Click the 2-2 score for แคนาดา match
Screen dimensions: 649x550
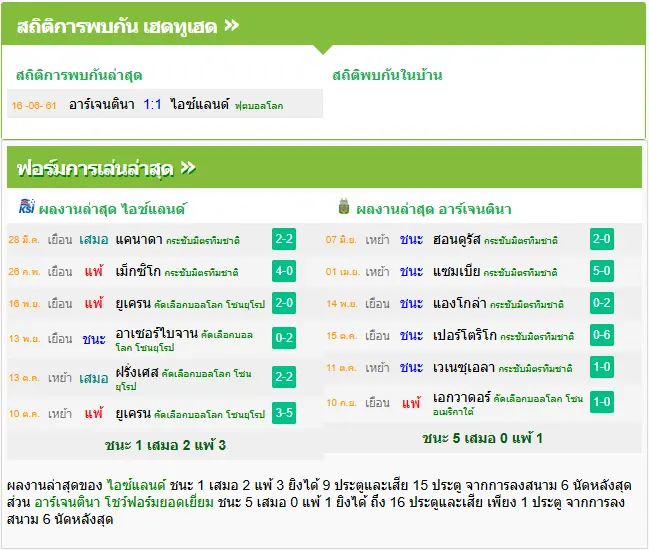point(284,239)
